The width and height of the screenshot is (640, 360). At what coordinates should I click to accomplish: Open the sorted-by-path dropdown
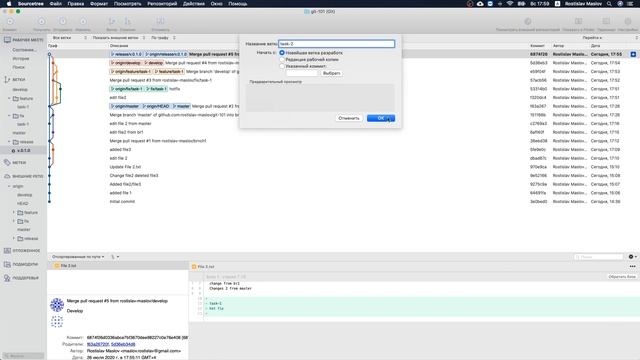click(x=78, y=257)
